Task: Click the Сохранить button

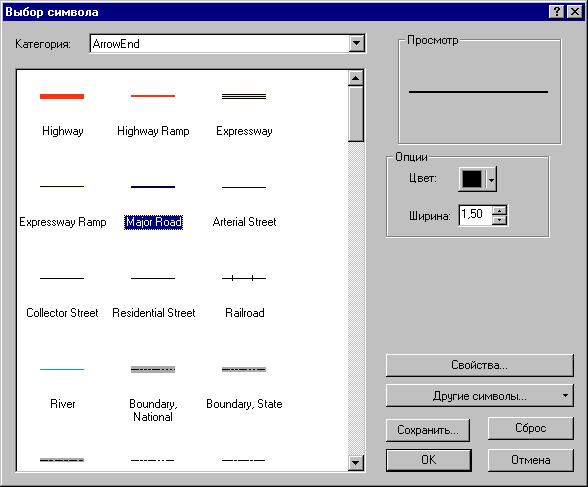Action: pyautogui.click(x=428, y=430)
